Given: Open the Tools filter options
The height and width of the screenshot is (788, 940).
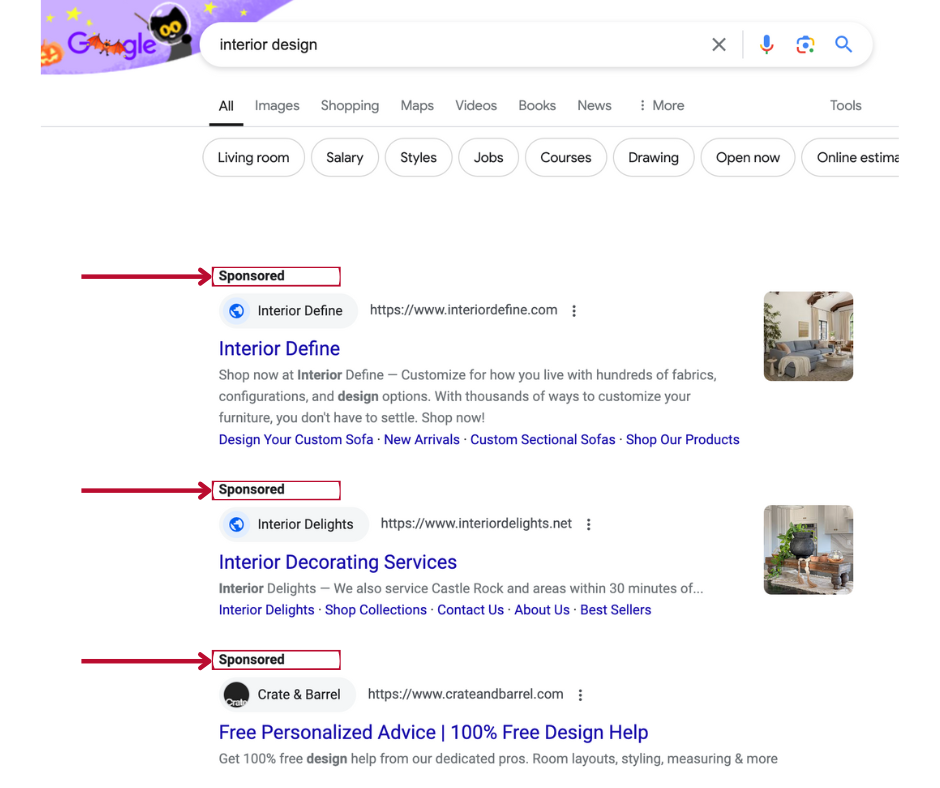Looking at the screenshot, I should (x=845, y=106).
